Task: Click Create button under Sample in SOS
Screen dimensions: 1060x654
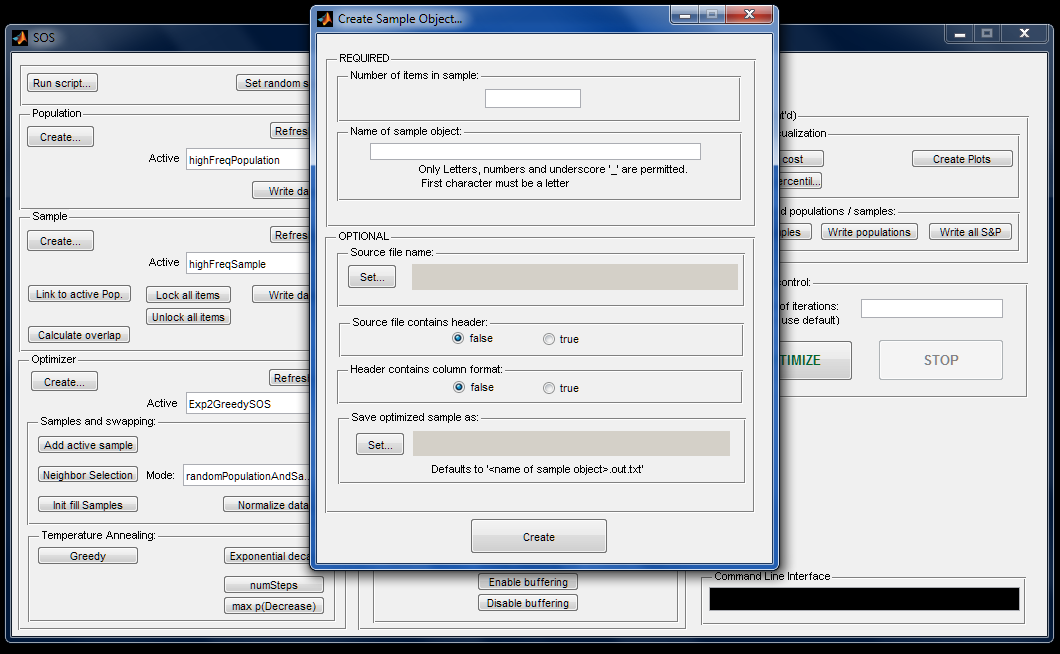Action: (x=60, y=241)
